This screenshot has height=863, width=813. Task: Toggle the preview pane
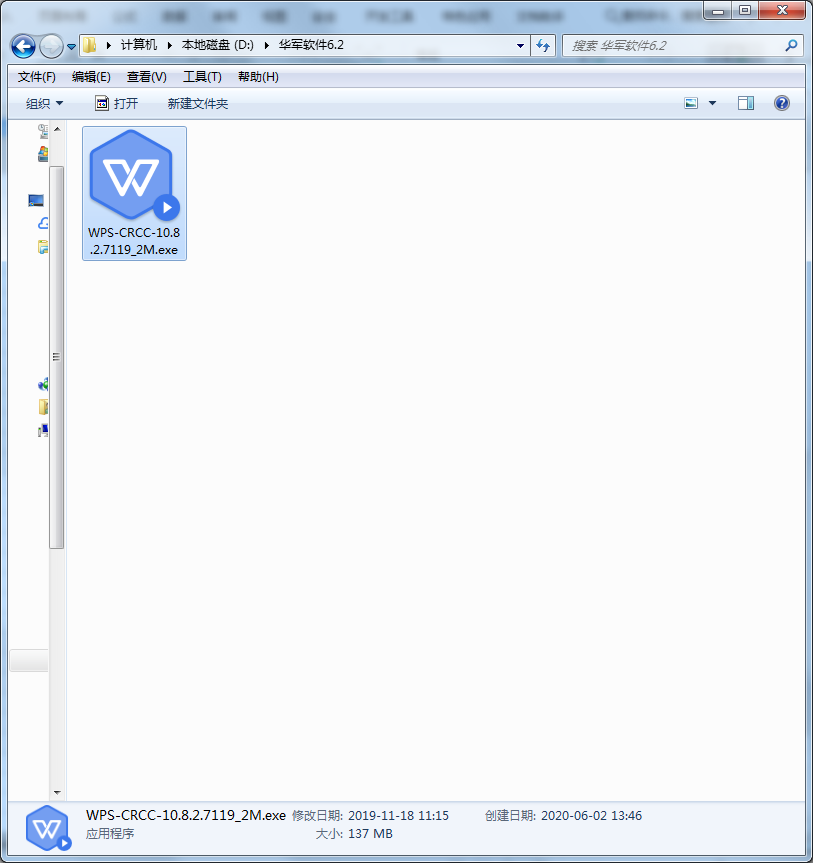(x=745, y=103)
